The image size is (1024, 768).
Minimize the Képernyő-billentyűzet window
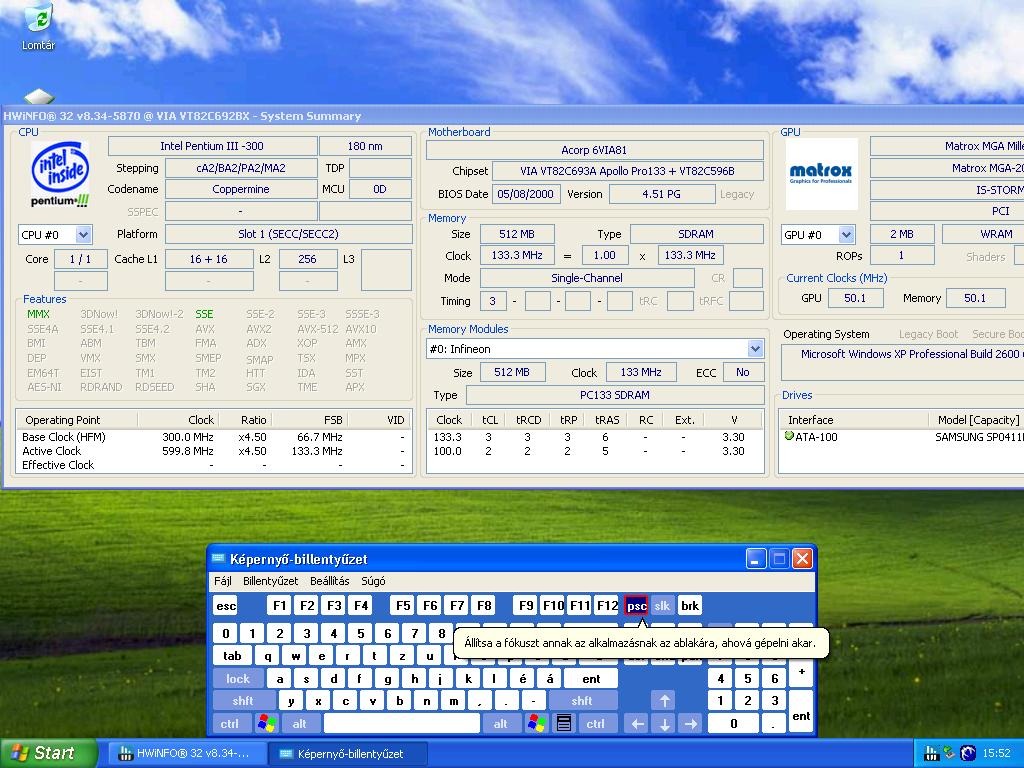pyautogui.click(x=756, y=559)
